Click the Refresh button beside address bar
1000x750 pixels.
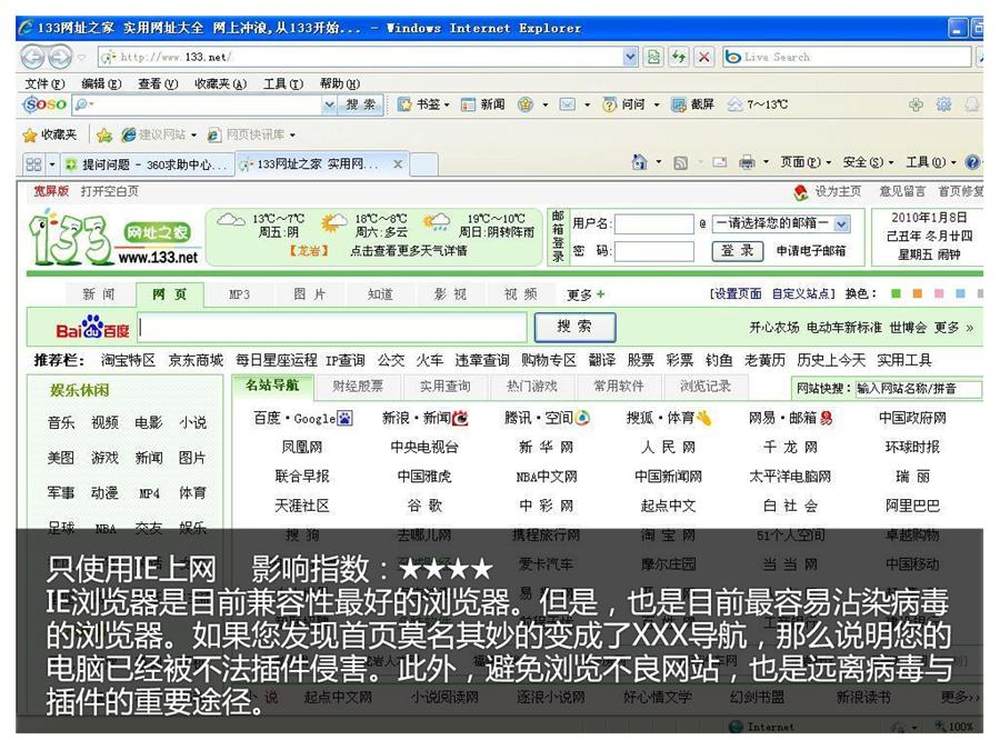[679, 57]
